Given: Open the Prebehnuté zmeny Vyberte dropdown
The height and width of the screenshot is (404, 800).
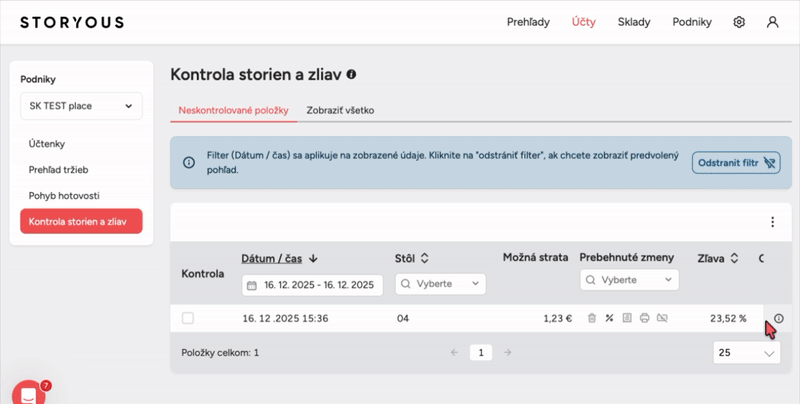Looking at the screenshot, I should 629,280.
